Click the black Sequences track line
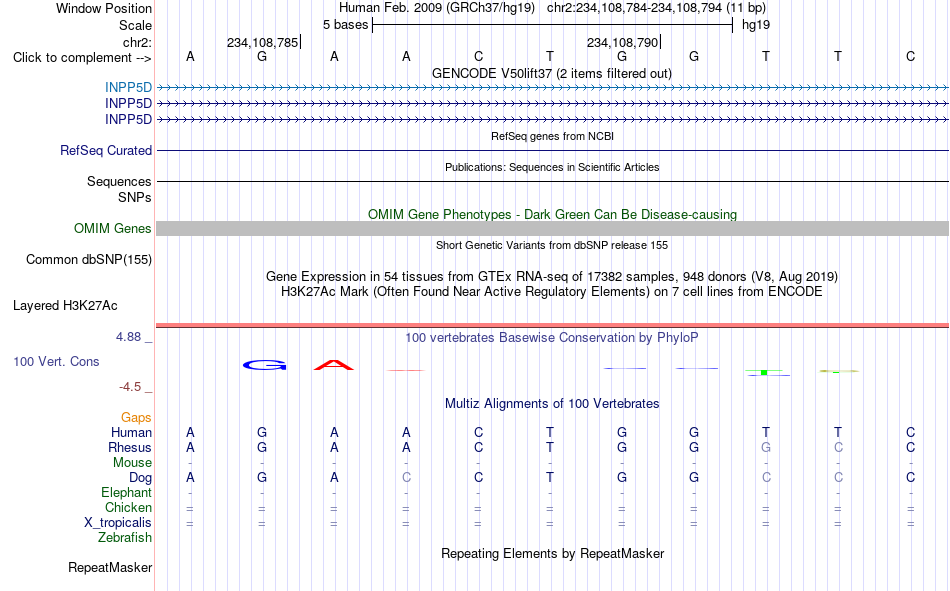Image resolution: width=950 pixels, height=591 pixels. [552, 181]
